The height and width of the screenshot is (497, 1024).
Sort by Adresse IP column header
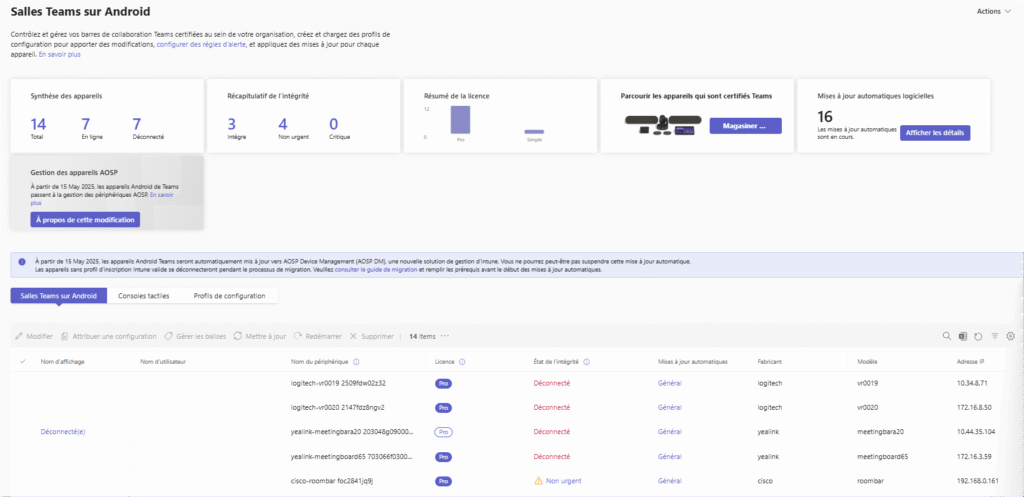tap(970, 362)
